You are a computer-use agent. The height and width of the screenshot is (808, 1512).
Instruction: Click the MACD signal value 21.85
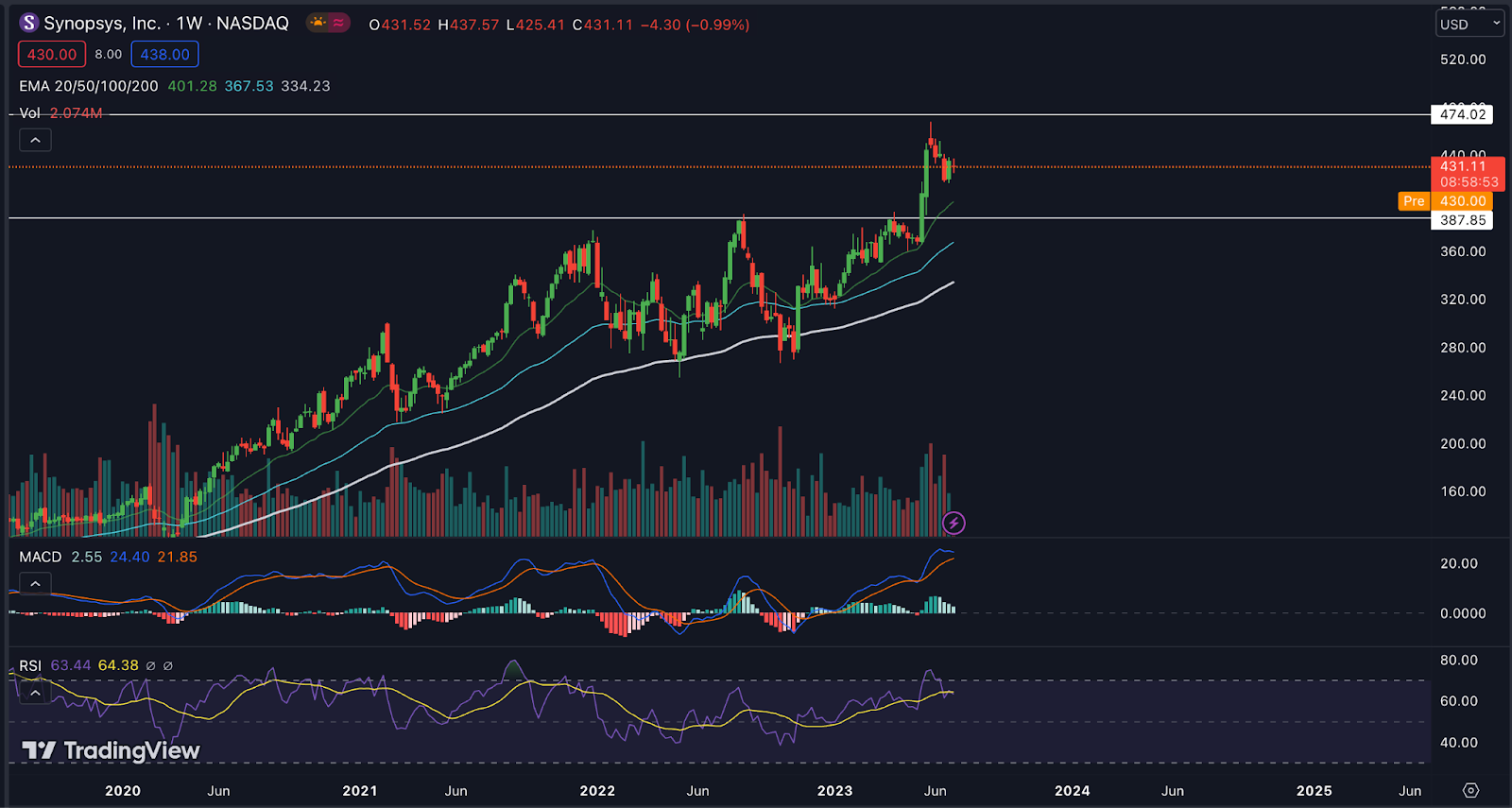(x=177, y=557)
